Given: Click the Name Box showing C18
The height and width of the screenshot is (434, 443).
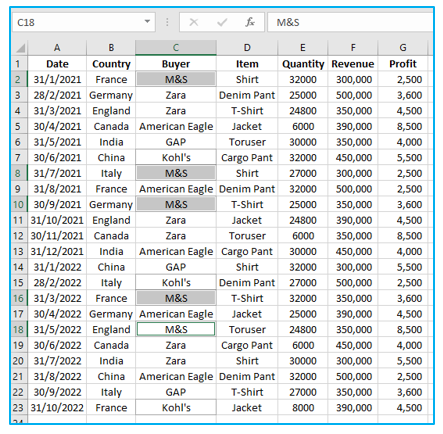Looking at the screenshot, I should pos(84,22).
